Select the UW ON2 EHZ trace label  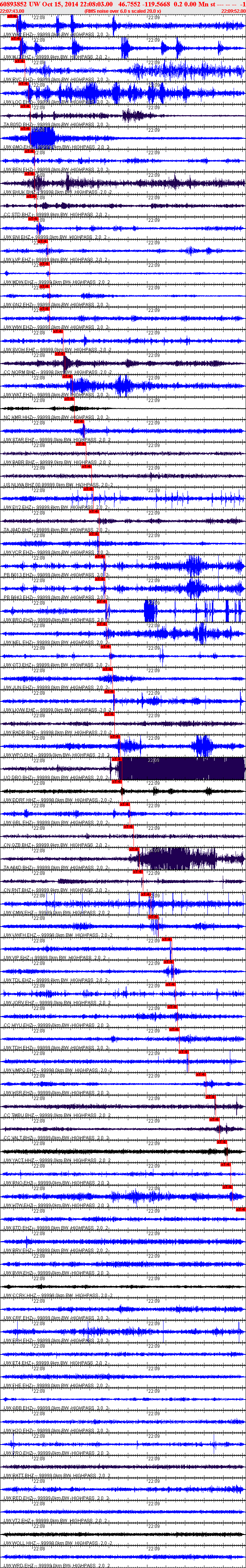coord(57,304)
